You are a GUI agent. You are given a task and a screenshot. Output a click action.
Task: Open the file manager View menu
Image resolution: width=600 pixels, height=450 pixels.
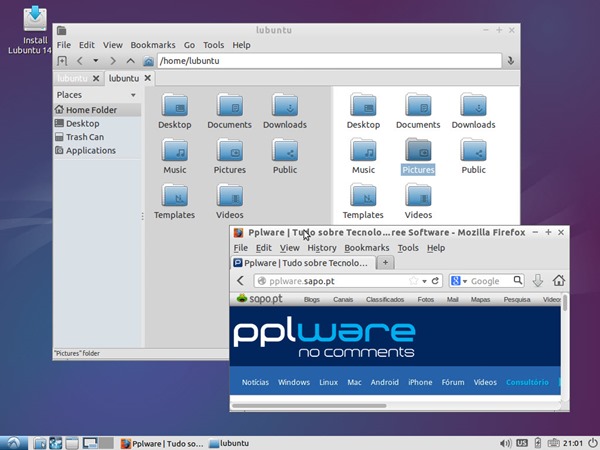point(112,45)
